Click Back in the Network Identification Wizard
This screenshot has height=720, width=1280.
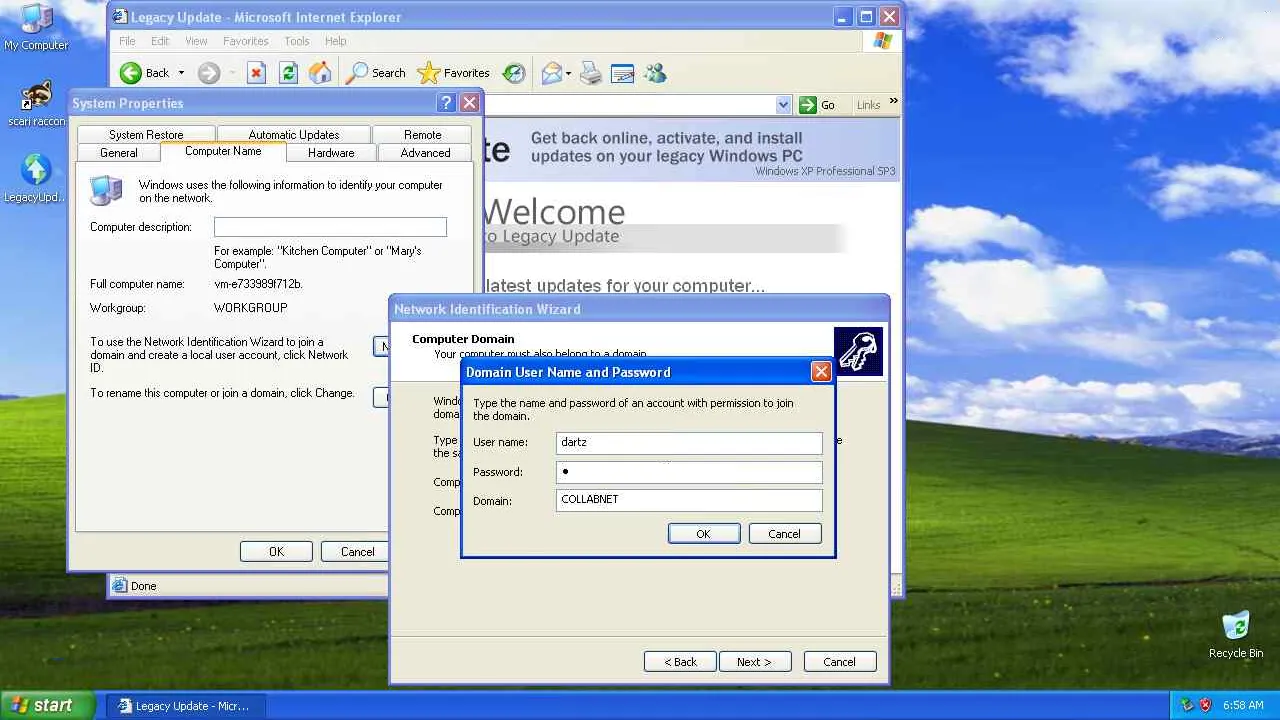[680, 662]
